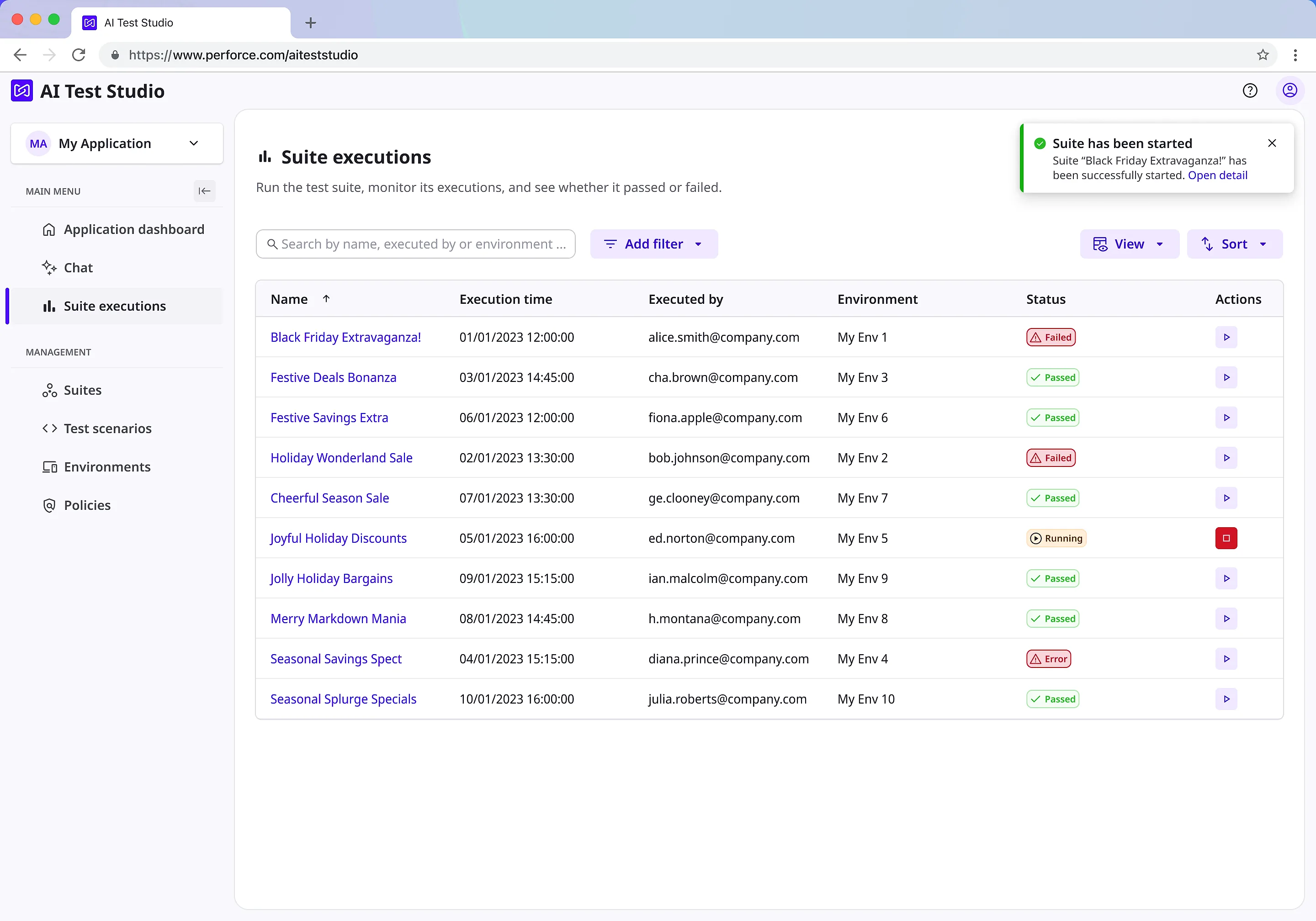This screenshot has width=1316, height=921.
Task: Open a new browser tab
Action: (310, 23)
